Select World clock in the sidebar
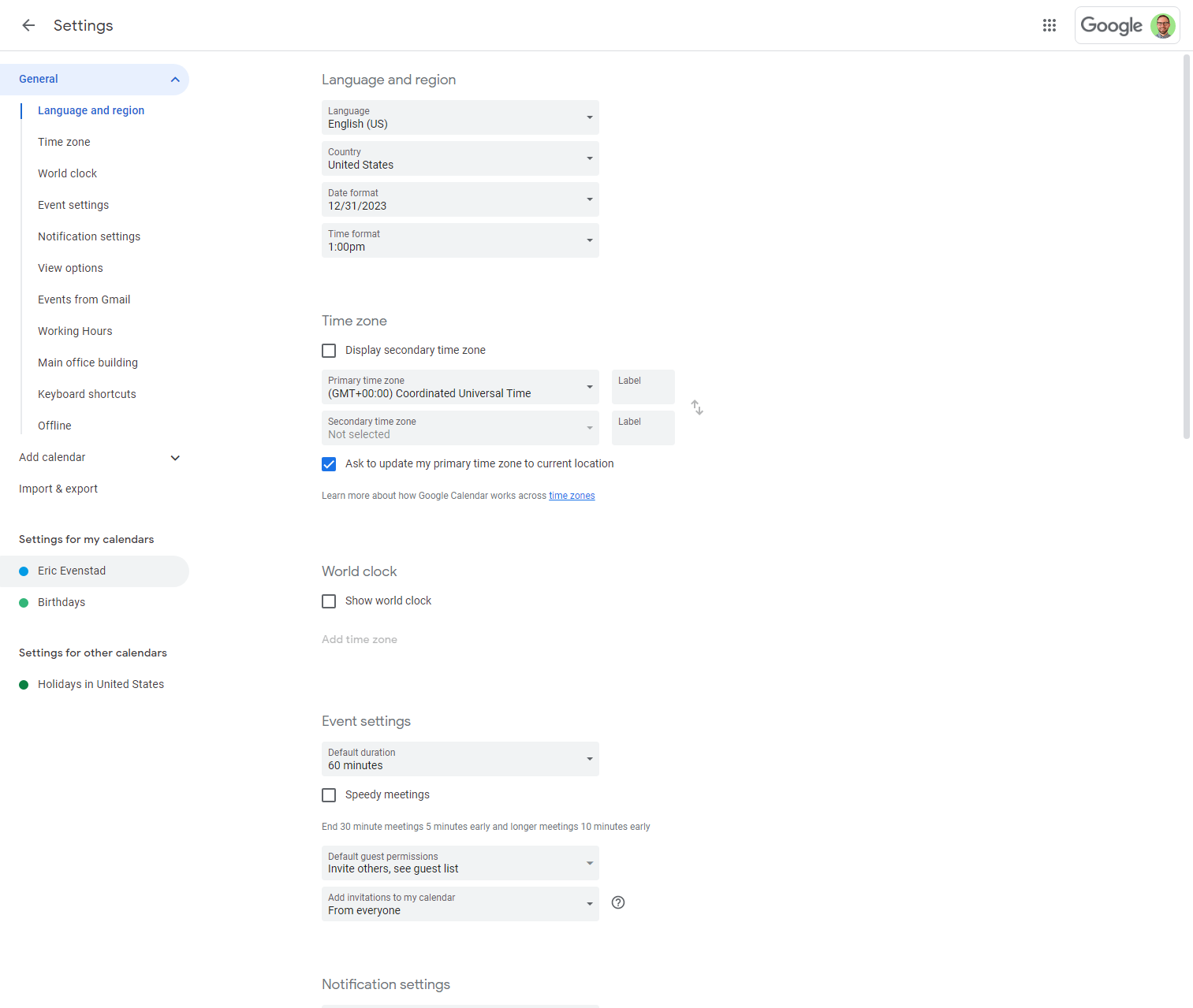This screenshot has width=1193, height=1008. (68, 173)
